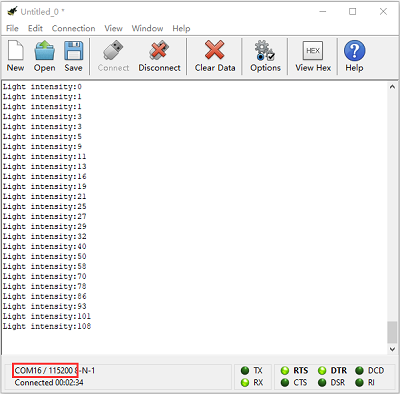Viewport: 400px width, 394px height.
Task: Click the scrollbar down arrow
Action: (392, 349)
